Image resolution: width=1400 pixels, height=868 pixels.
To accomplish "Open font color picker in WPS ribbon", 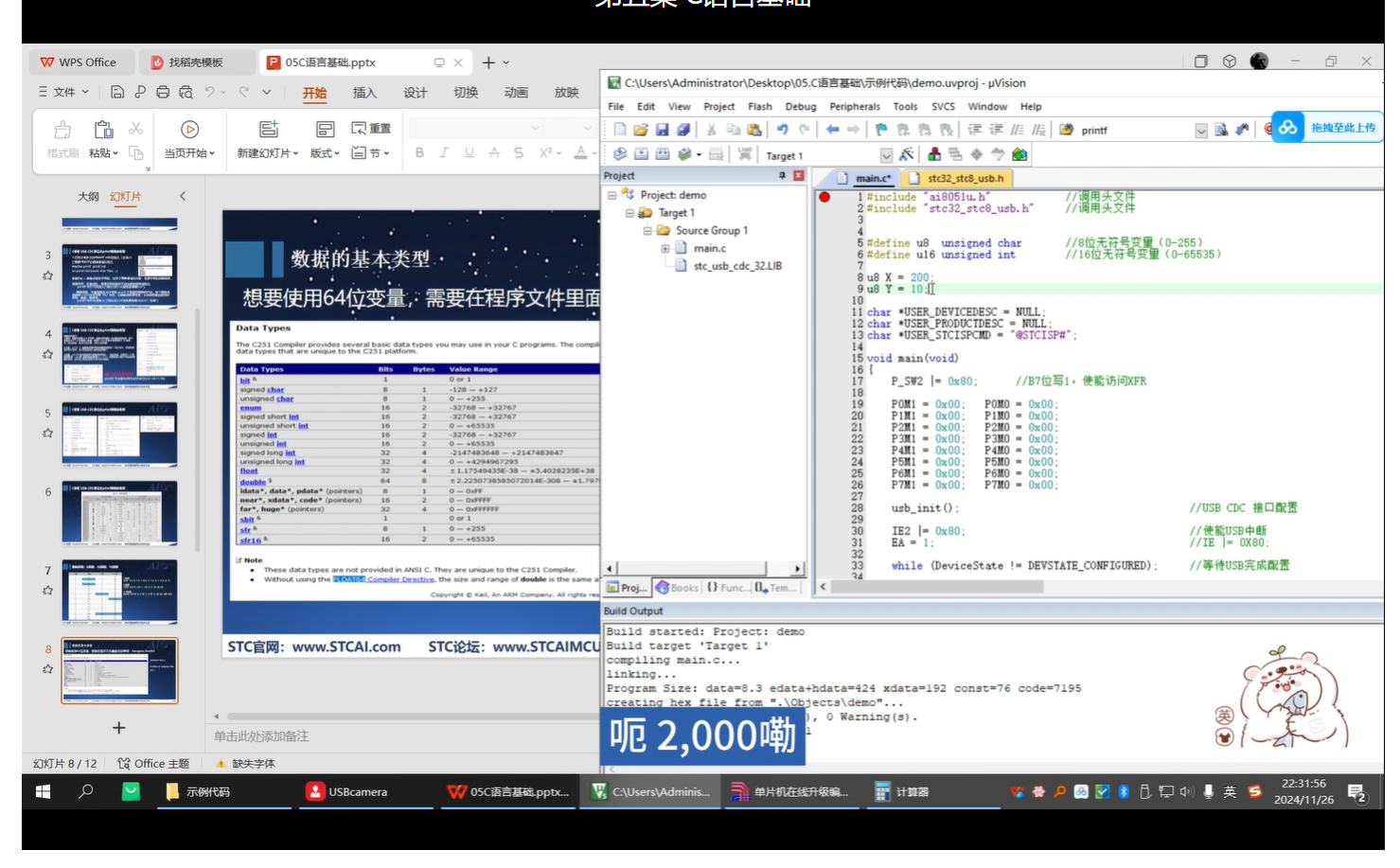I will point(580,152).
